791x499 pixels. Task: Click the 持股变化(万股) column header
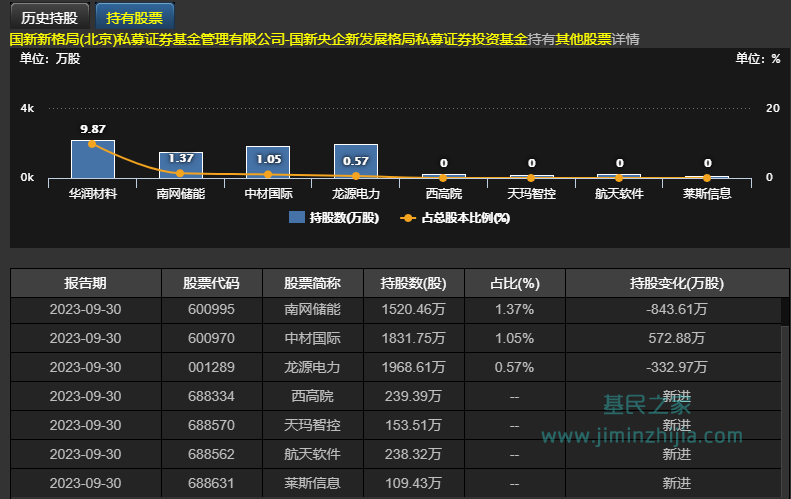click(x=676, y=283)
